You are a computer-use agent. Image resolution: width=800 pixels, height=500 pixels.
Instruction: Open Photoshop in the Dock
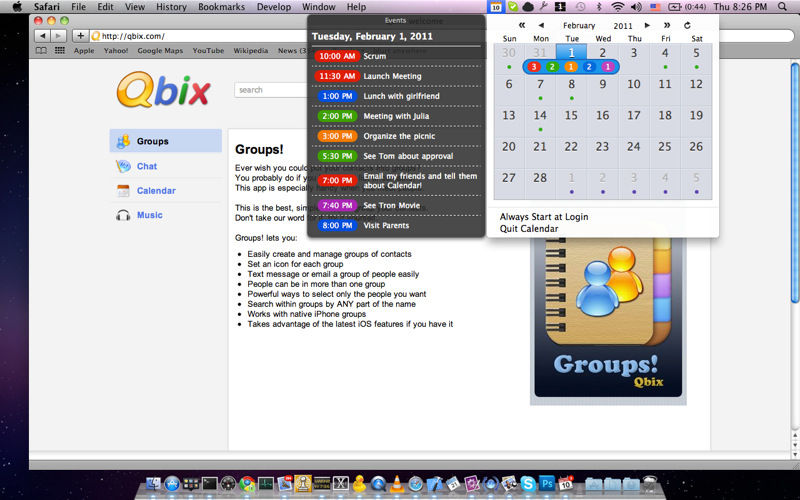pos(547,483)
